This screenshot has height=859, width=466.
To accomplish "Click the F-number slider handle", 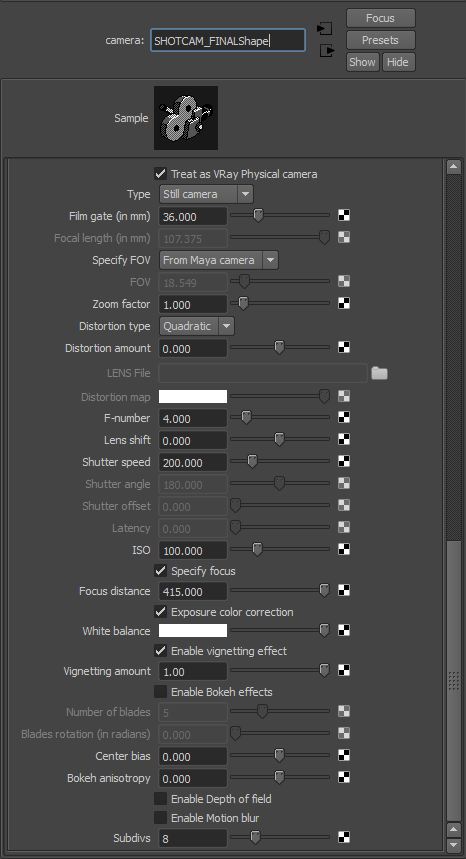I will tap(246, 417).
